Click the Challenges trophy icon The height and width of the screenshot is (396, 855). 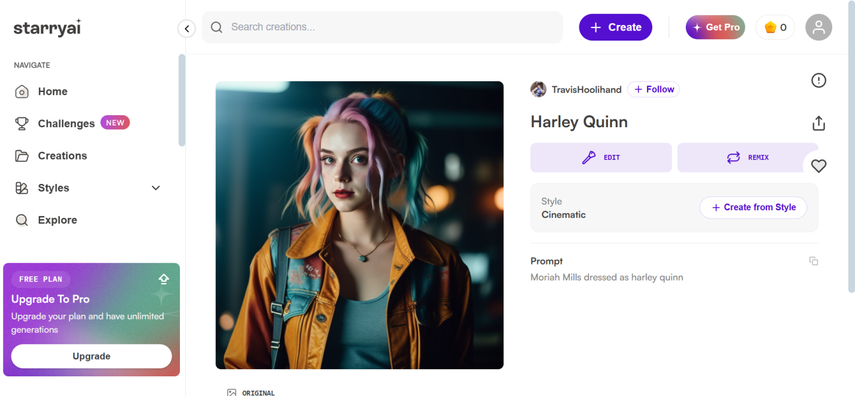[x=21, y=124]
